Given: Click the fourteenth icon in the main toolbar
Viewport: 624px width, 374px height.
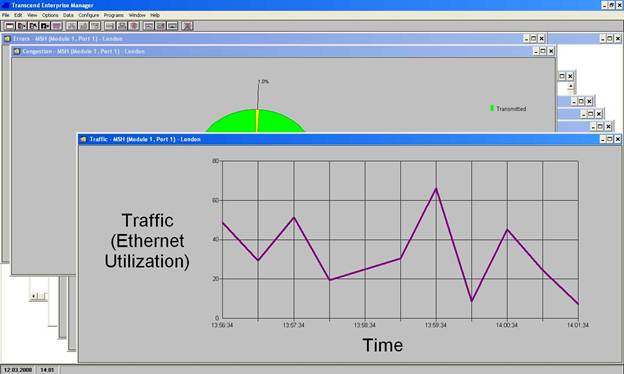Looking at the screenshot, I should [x=172, y=26].
